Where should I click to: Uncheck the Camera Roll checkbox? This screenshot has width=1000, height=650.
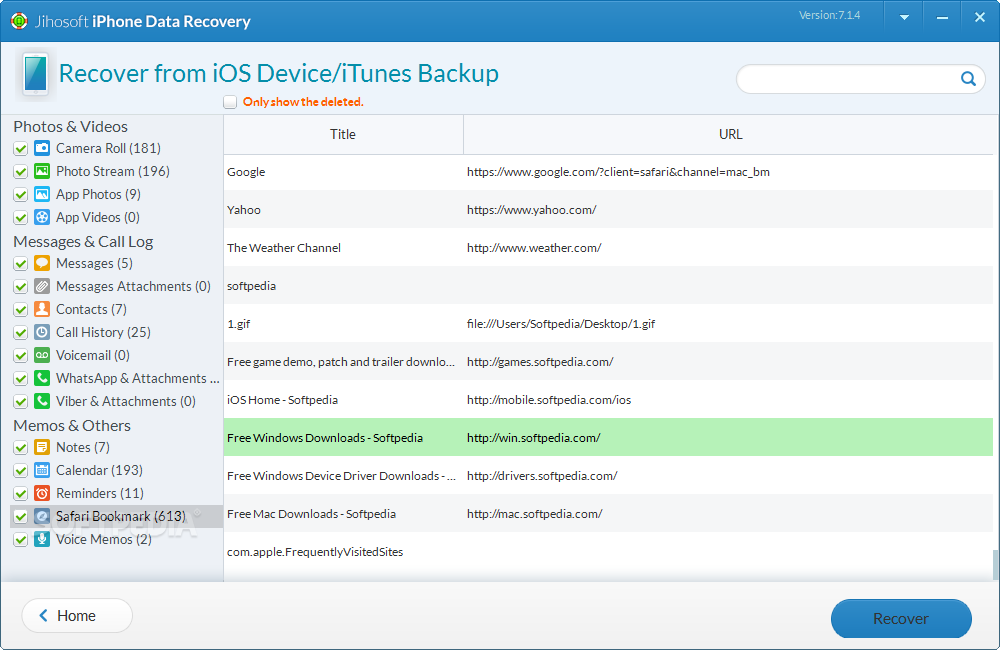[20, 149]
